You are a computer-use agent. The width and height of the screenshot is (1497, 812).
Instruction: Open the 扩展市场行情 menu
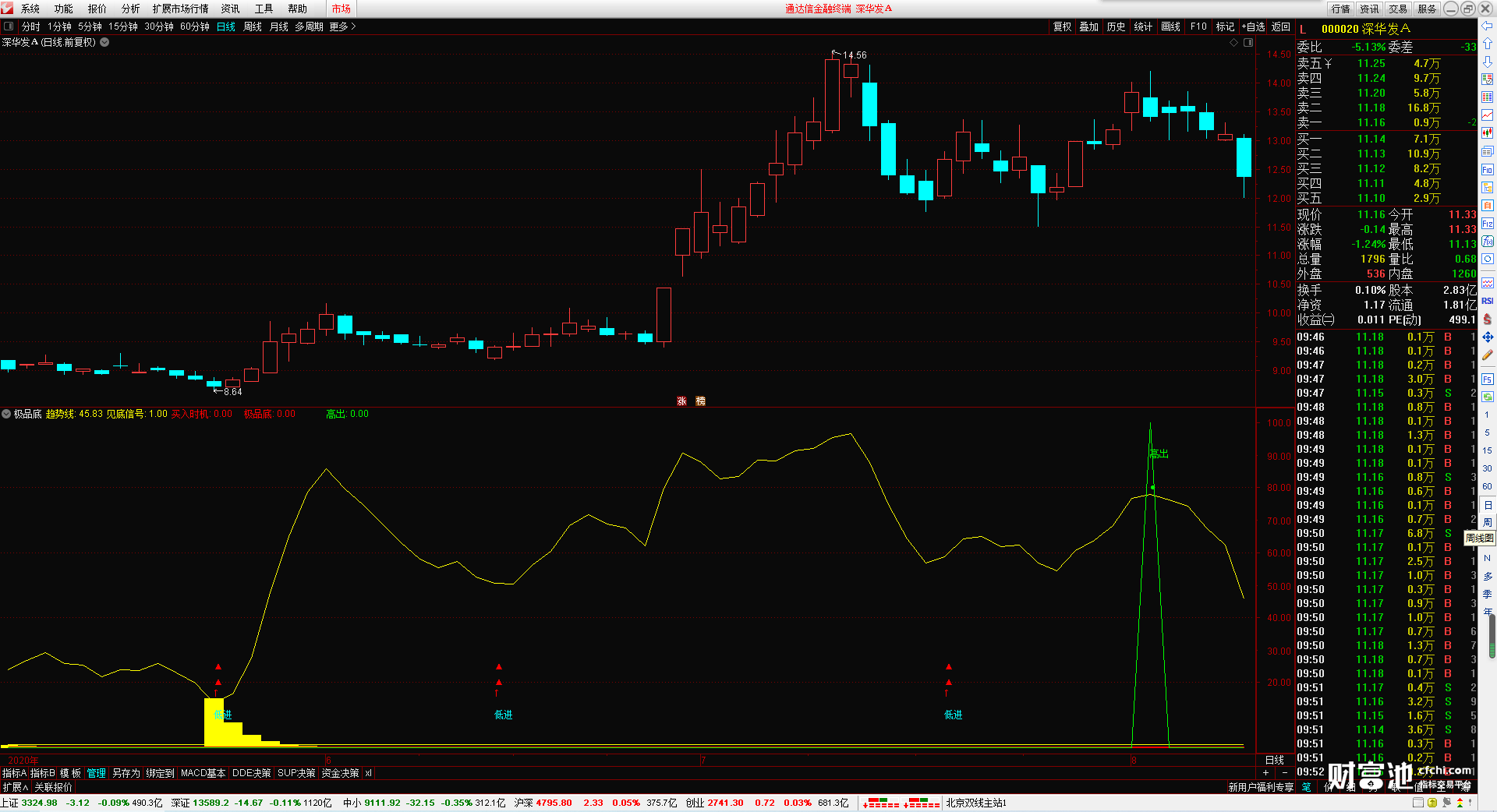click(x=180, y=9)
